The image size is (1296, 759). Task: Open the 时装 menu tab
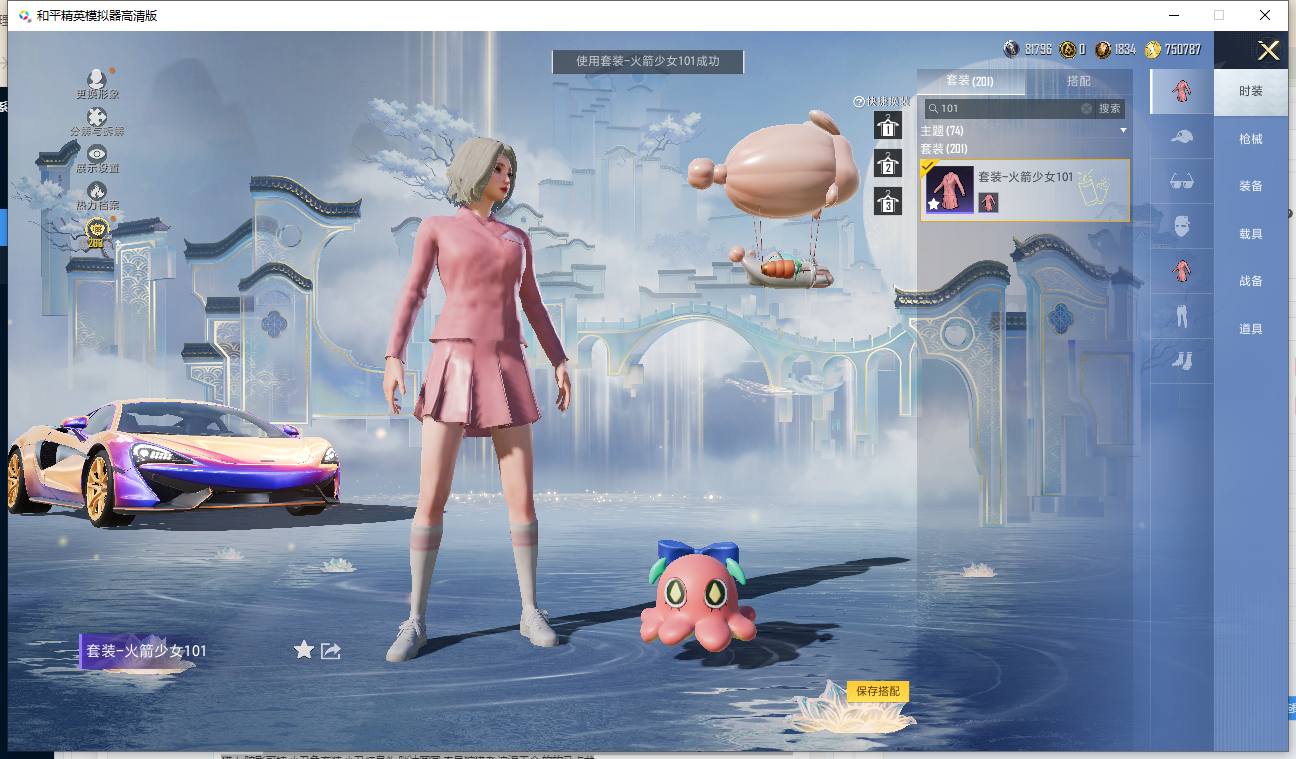click(x=1251, y=91)
